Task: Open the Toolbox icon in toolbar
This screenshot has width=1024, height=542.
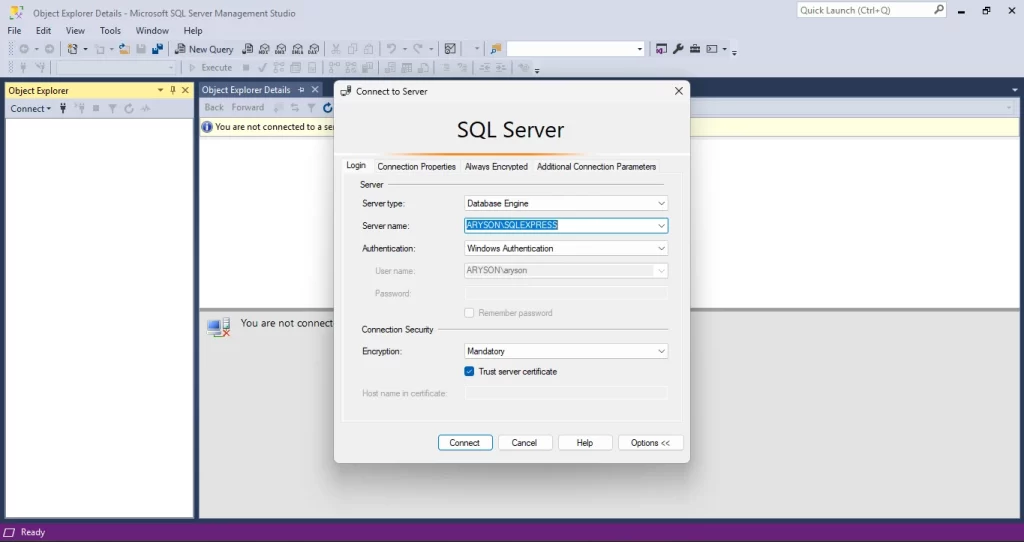Action: (x=695, y=49)
